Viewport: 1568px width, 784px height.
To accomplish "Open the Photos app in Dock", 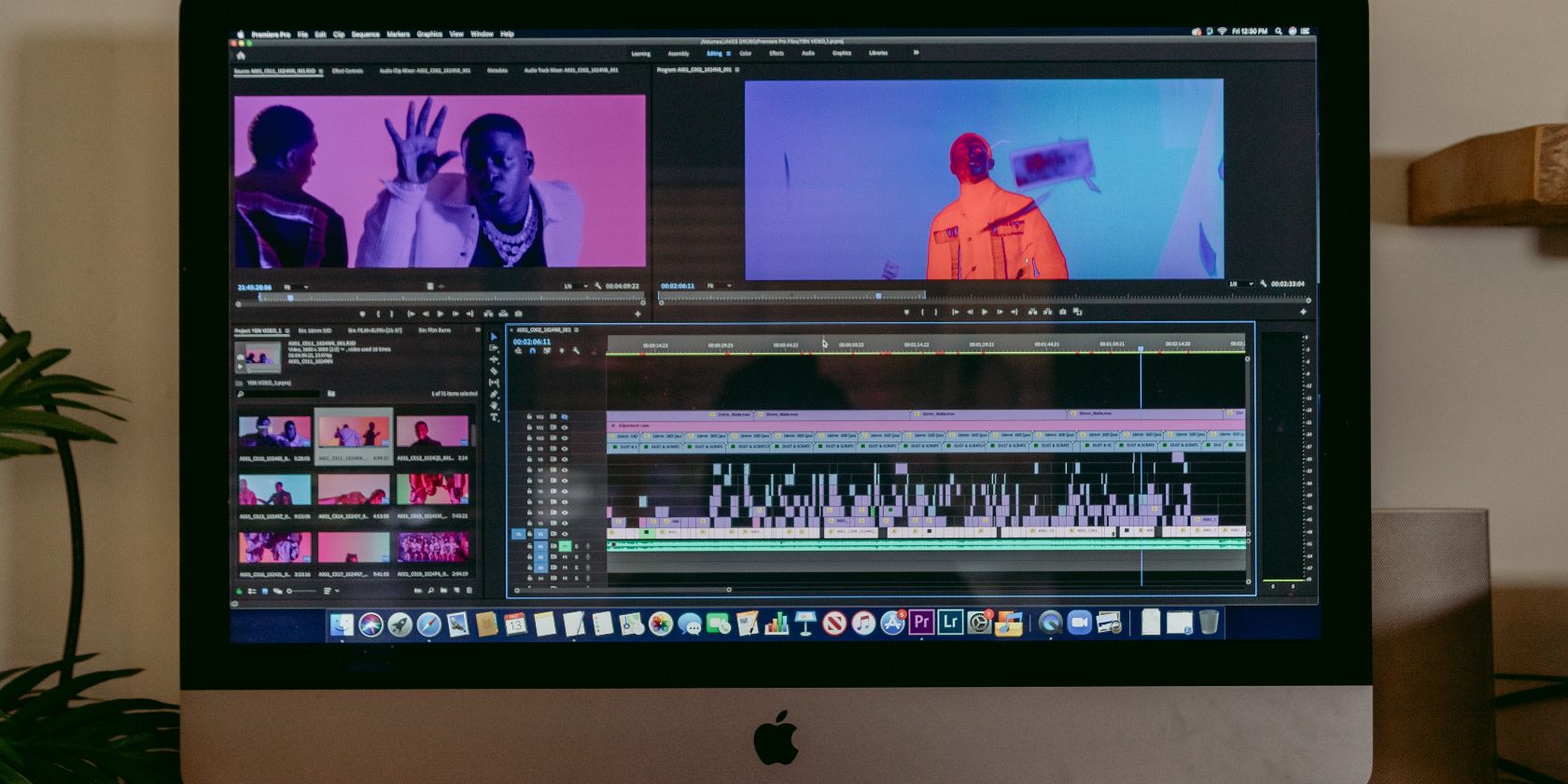I will [661, 623].
